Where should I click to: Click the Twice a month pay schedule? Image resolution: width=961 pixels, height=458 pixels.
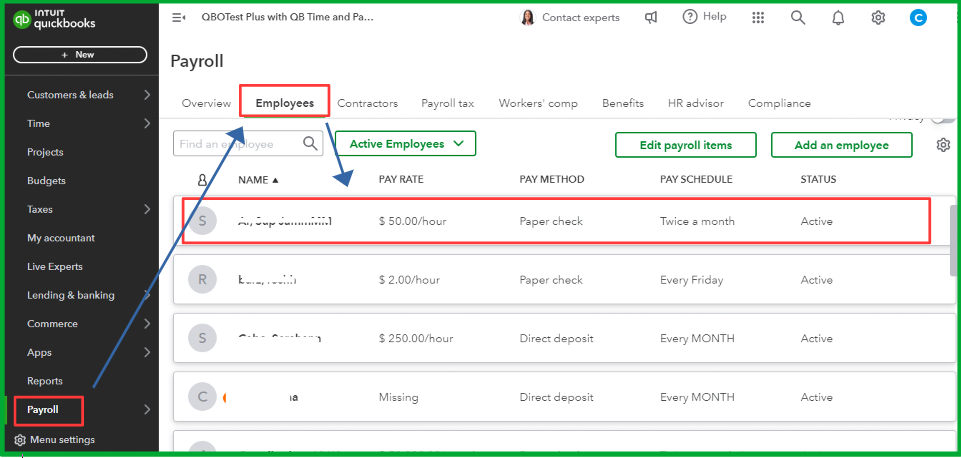(697, 221)
